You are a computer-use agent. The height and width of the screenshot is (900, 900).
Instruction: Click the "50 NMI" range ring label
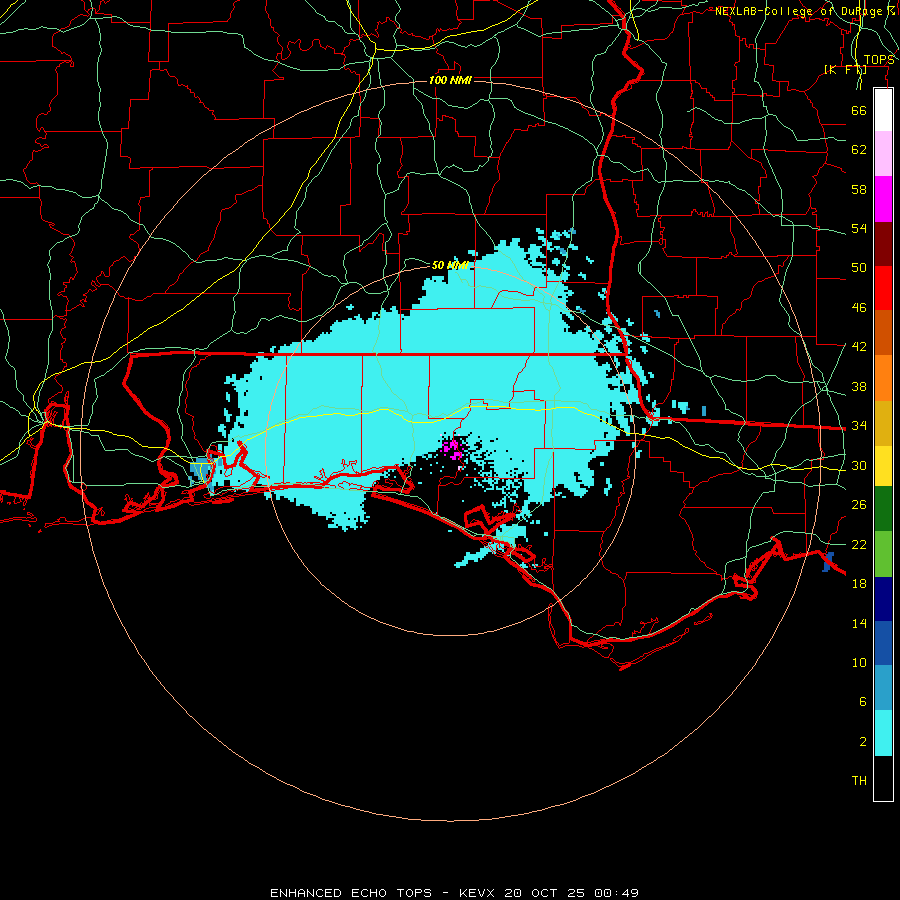tap(450, 265)
